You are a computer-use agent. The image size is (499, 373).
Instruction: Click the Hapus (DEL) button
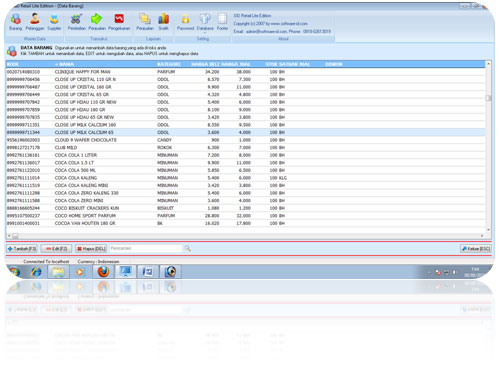tap(91, 249)
